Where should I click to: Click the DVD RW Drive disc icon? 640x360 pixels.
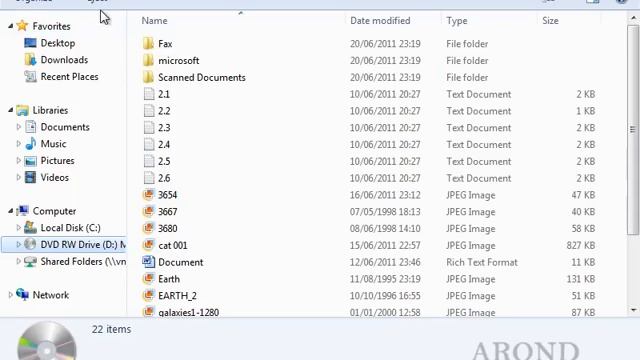(30, 244)
